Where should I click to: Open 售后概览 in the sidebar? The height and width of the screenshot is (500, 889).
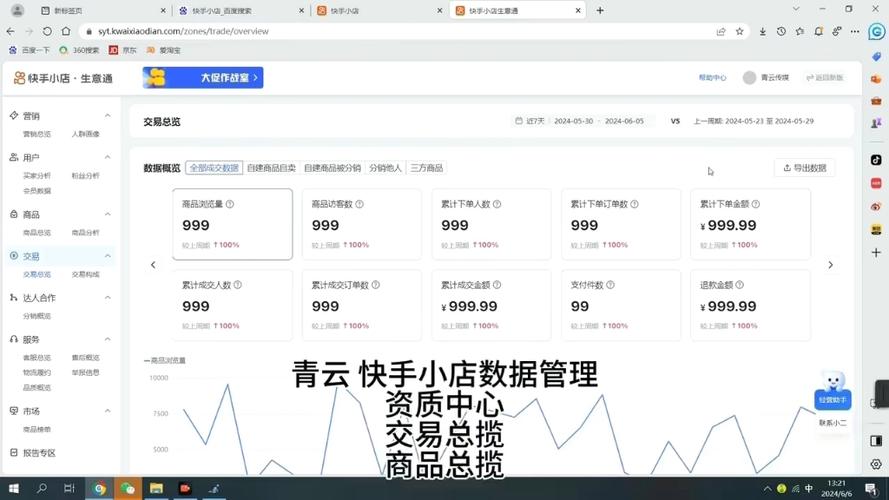pyautogui.click(x=86, y=358)
